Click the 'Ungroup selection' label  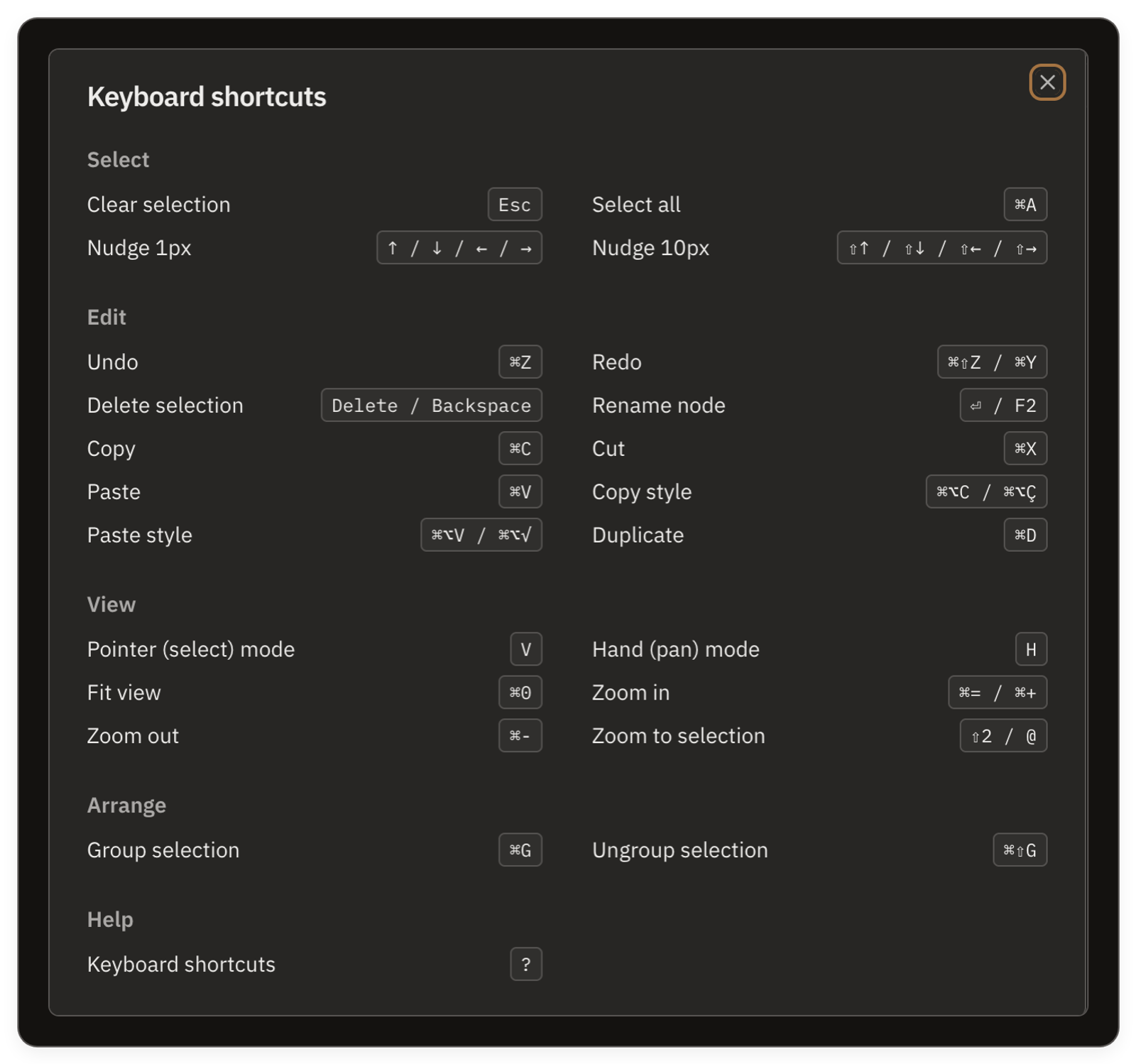679,851
